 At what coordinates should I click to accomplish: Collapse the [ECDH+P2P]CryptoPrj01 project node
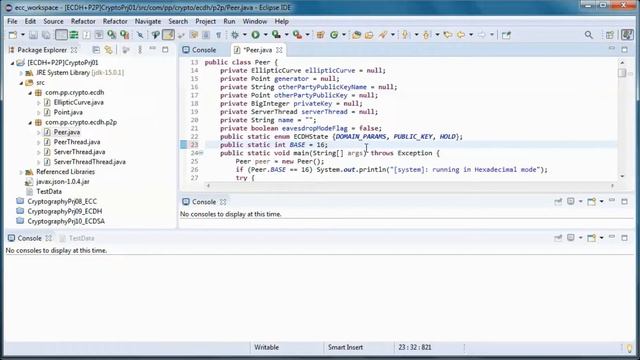point(12,63)
